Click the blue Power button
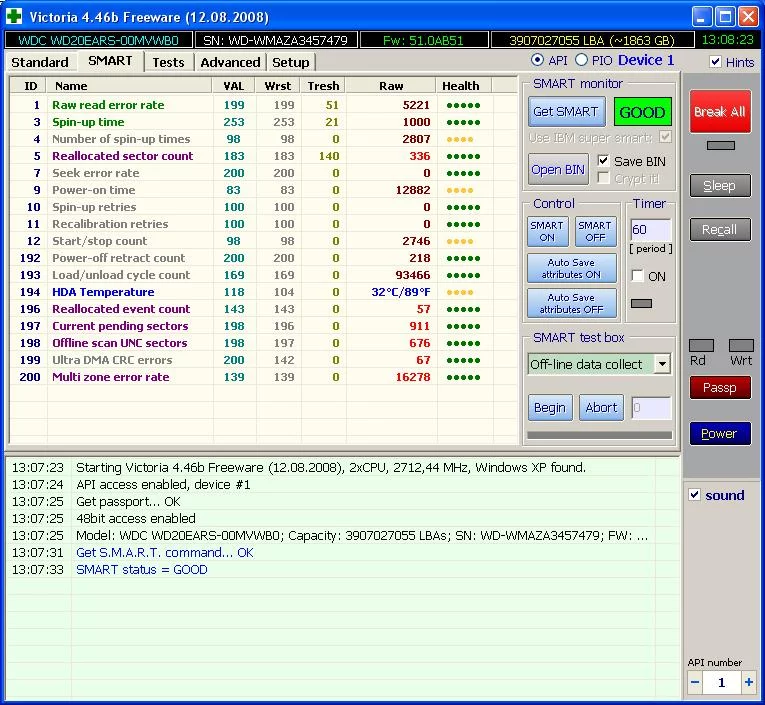 pyautogui.click(x=719, y=434)
